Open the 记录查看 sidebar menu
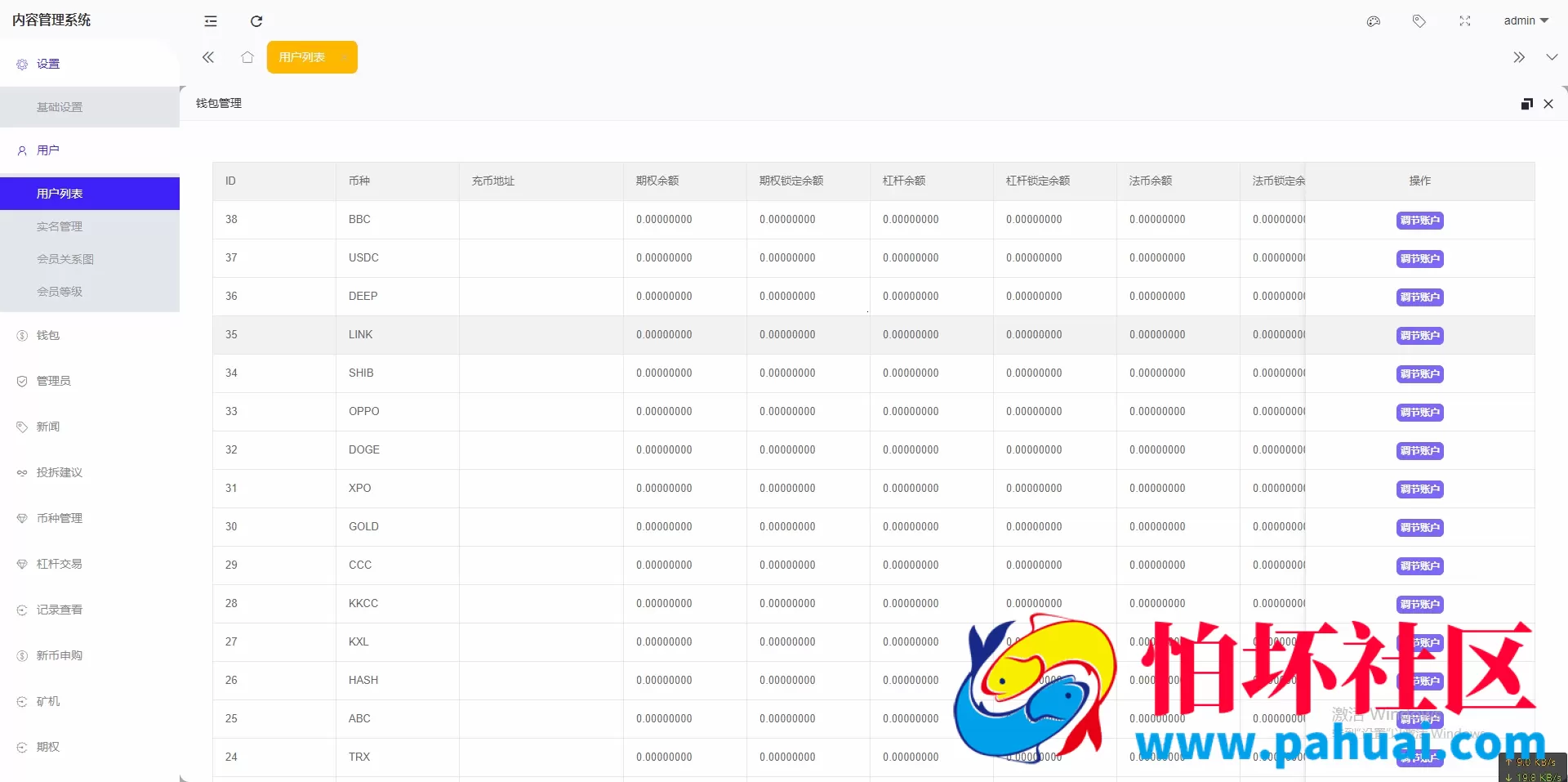Screen dimensions: 1568x782 [90, 610]
